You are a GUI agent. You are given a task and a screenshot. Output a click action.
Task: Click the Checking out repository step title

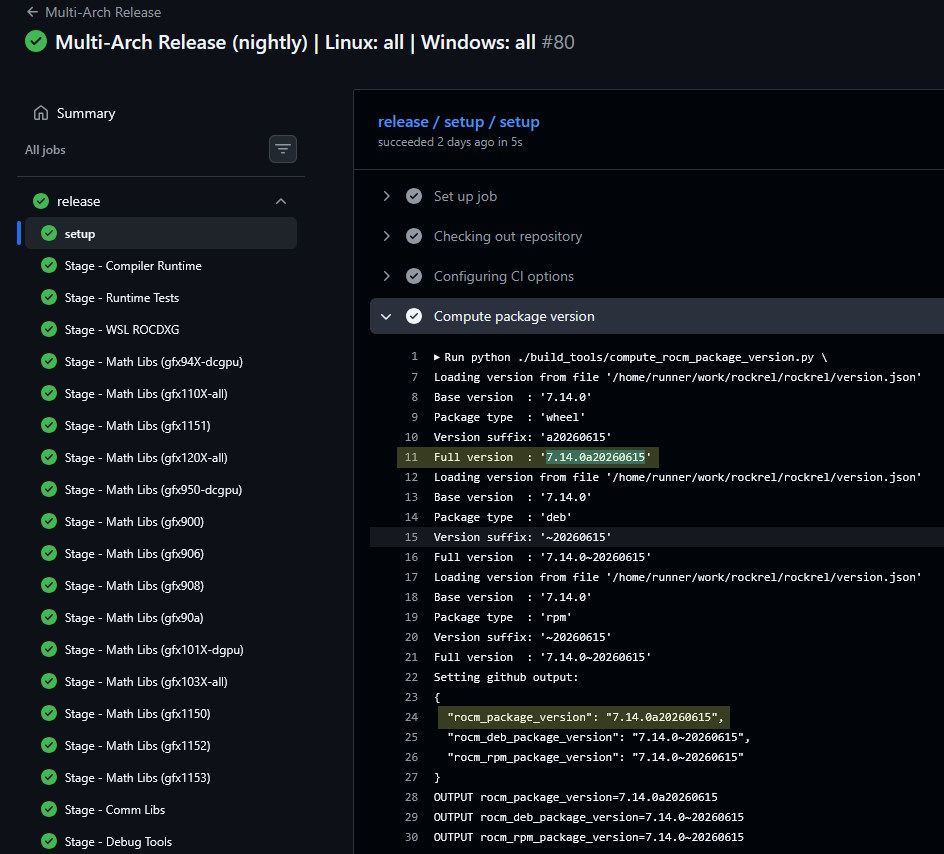coord(508,236)
